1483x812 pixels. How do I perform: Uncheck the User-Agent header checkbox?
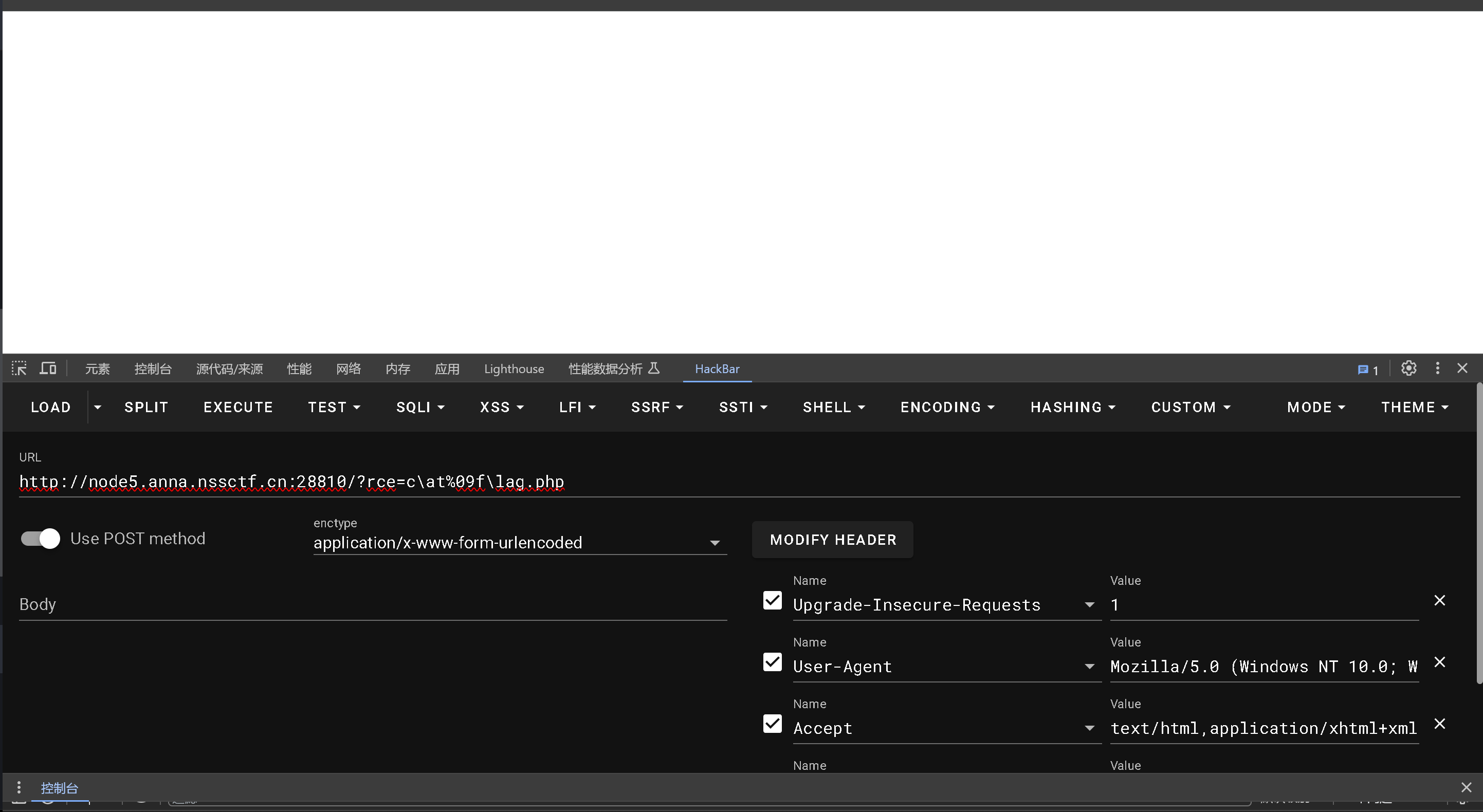(772, 662)
